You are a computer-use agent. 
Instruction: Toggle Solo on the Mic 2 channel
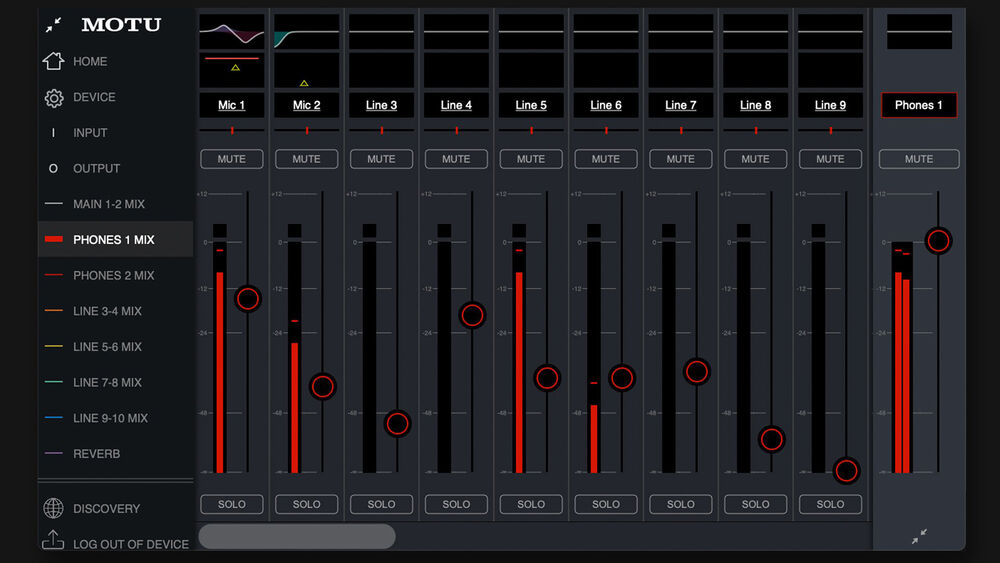pyautogui.click(x=306, y=504)
